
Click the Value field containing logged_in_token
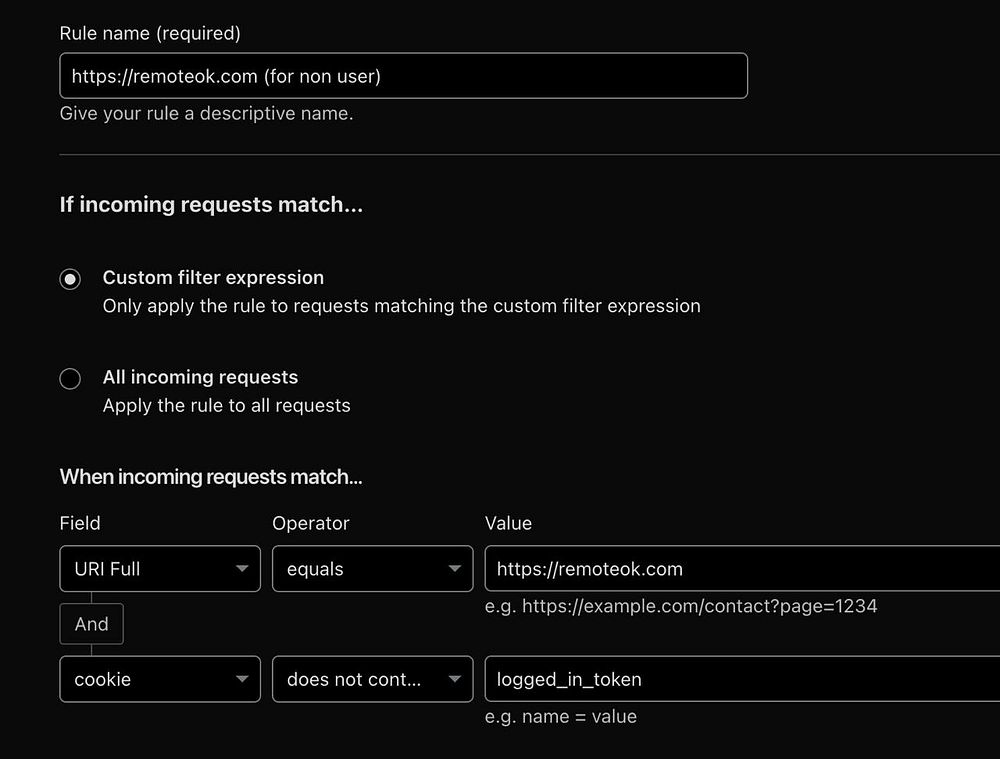click(x=740, y=679)
